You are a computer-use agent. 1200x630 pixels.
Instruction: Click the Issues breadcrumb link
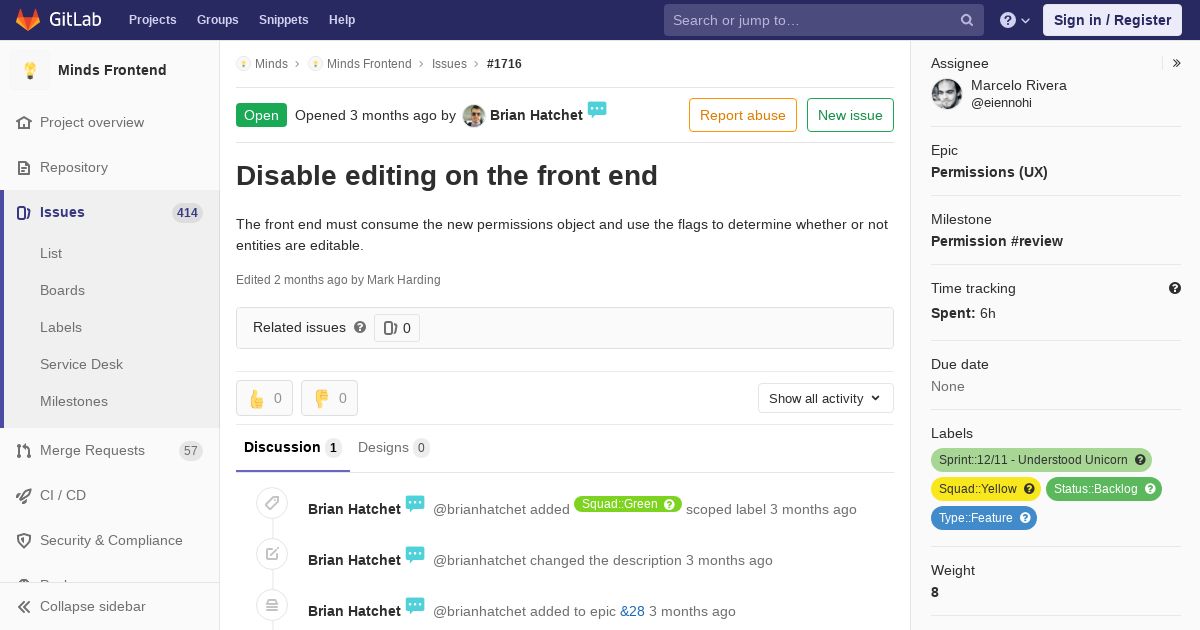click(x=449, y=63)
